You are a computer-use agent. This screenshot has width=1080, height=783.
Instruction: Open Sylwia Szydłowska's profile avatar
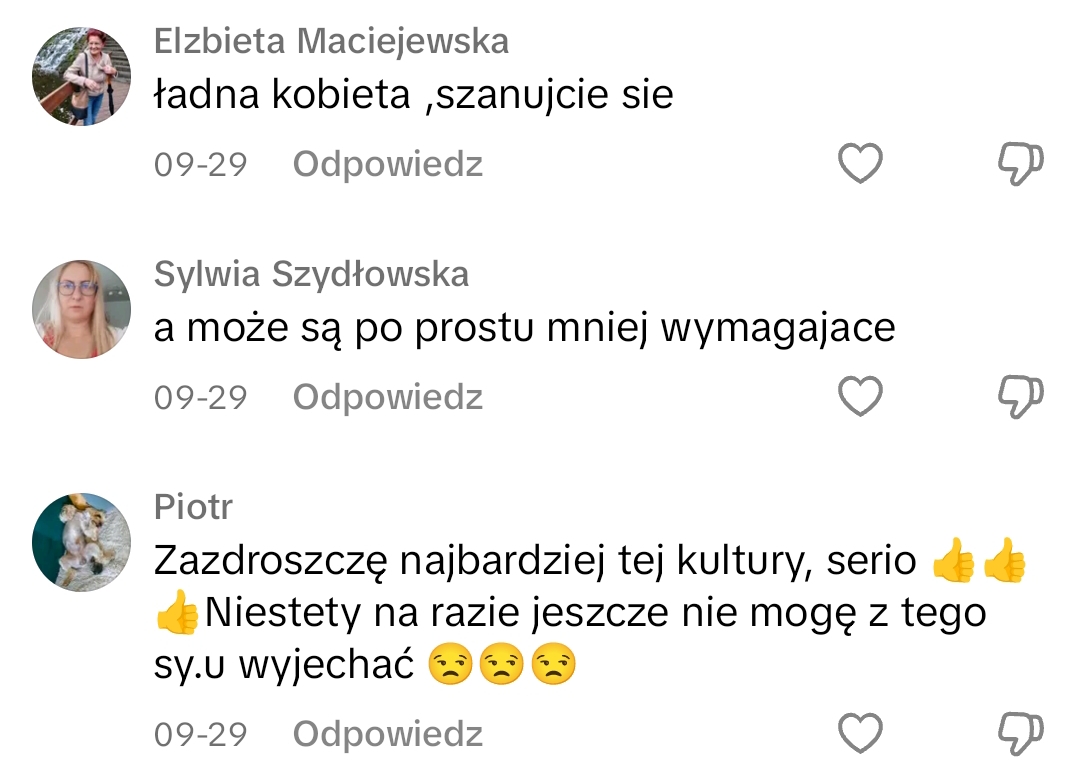click(82, 310)
